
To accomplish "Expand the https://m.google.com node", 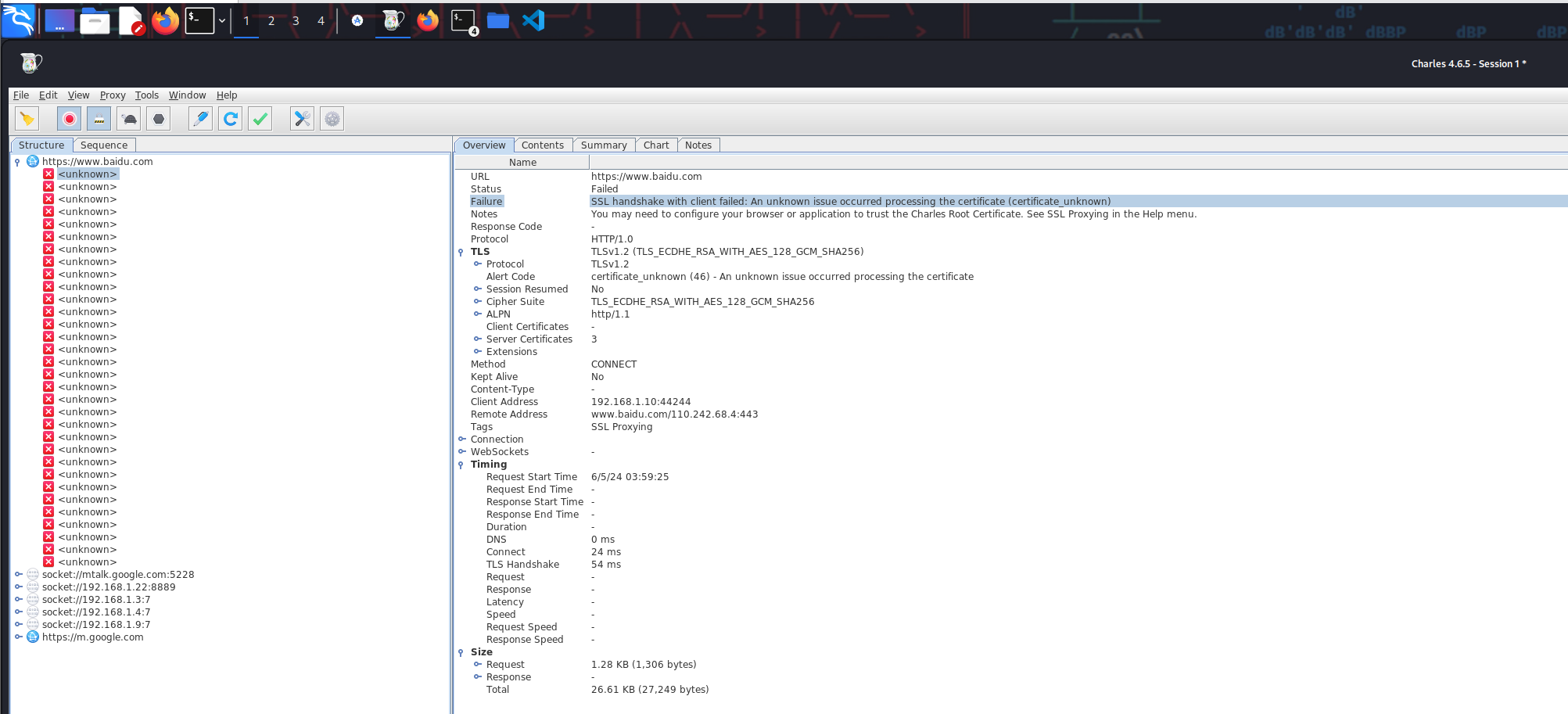I will coord(18,637).
